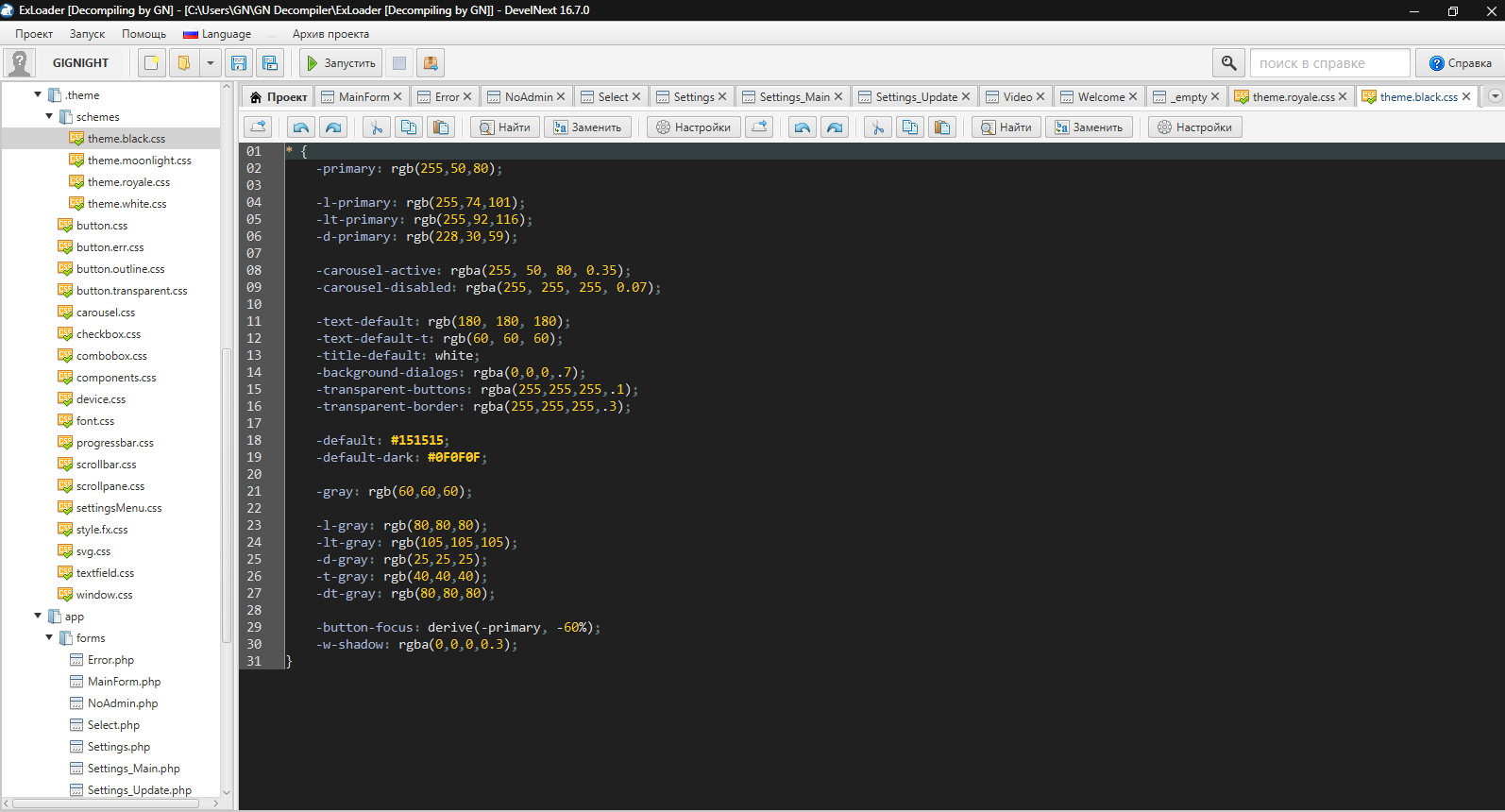Click Настройки in the second editor toolbar
1505x812 pixels.
coord(1194,127)
